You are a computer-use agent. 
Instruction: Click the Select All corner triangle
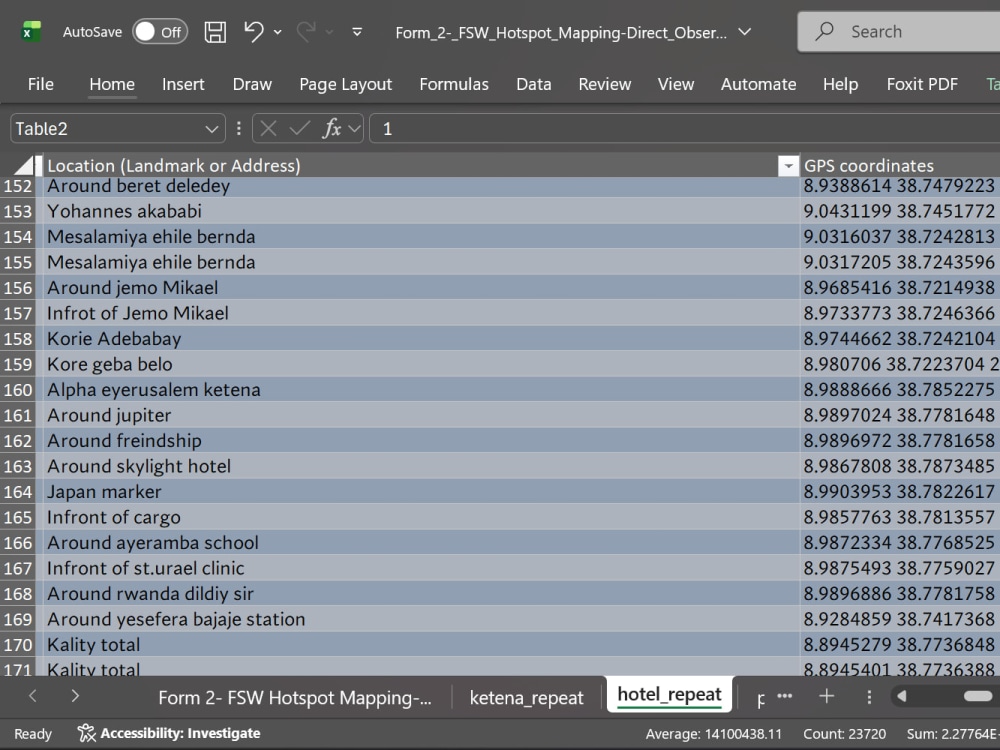(24, 166)
